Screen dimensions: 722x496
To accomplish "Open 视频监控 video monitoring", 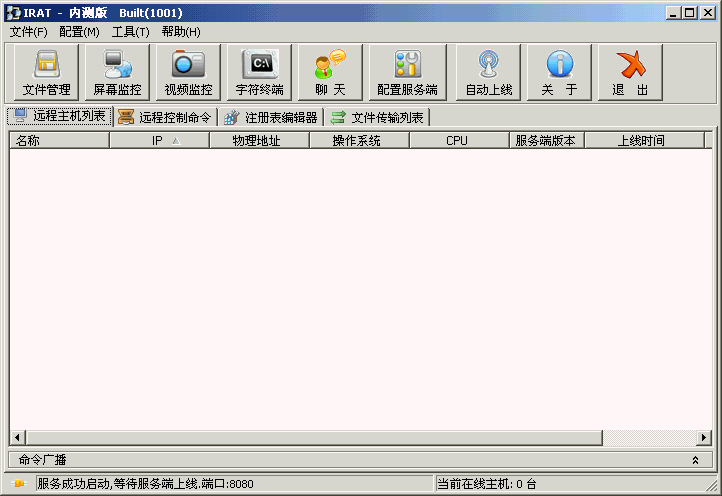I will pos(188,73).
